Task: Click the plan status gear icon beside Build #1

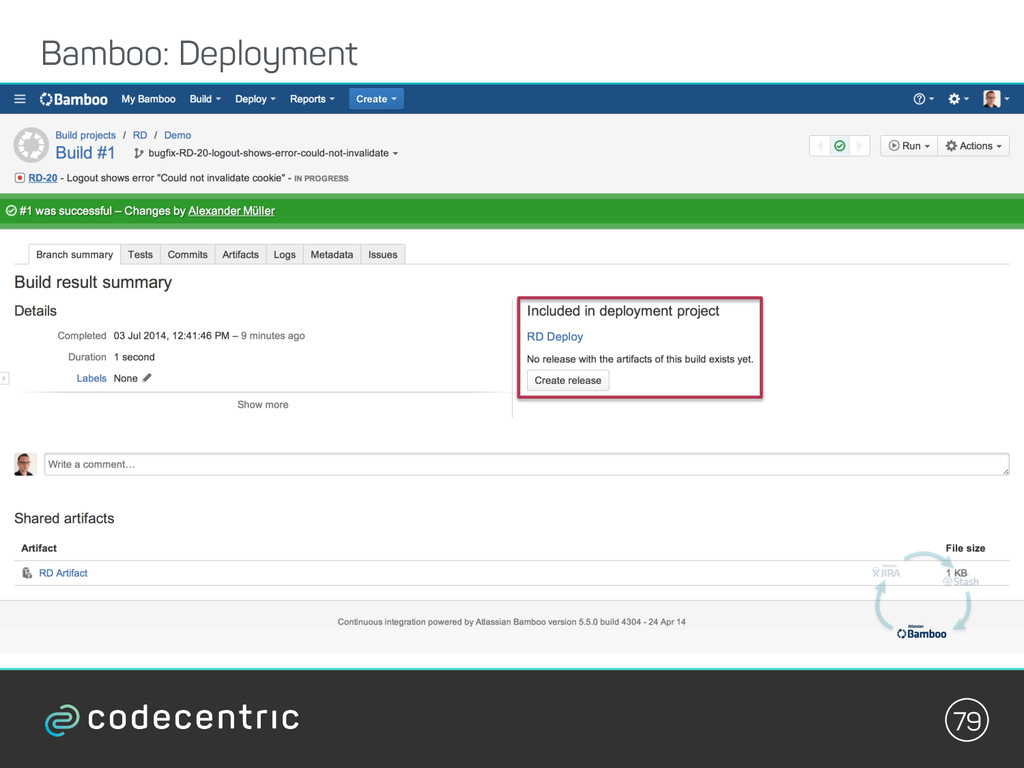Action: [31, 145]
